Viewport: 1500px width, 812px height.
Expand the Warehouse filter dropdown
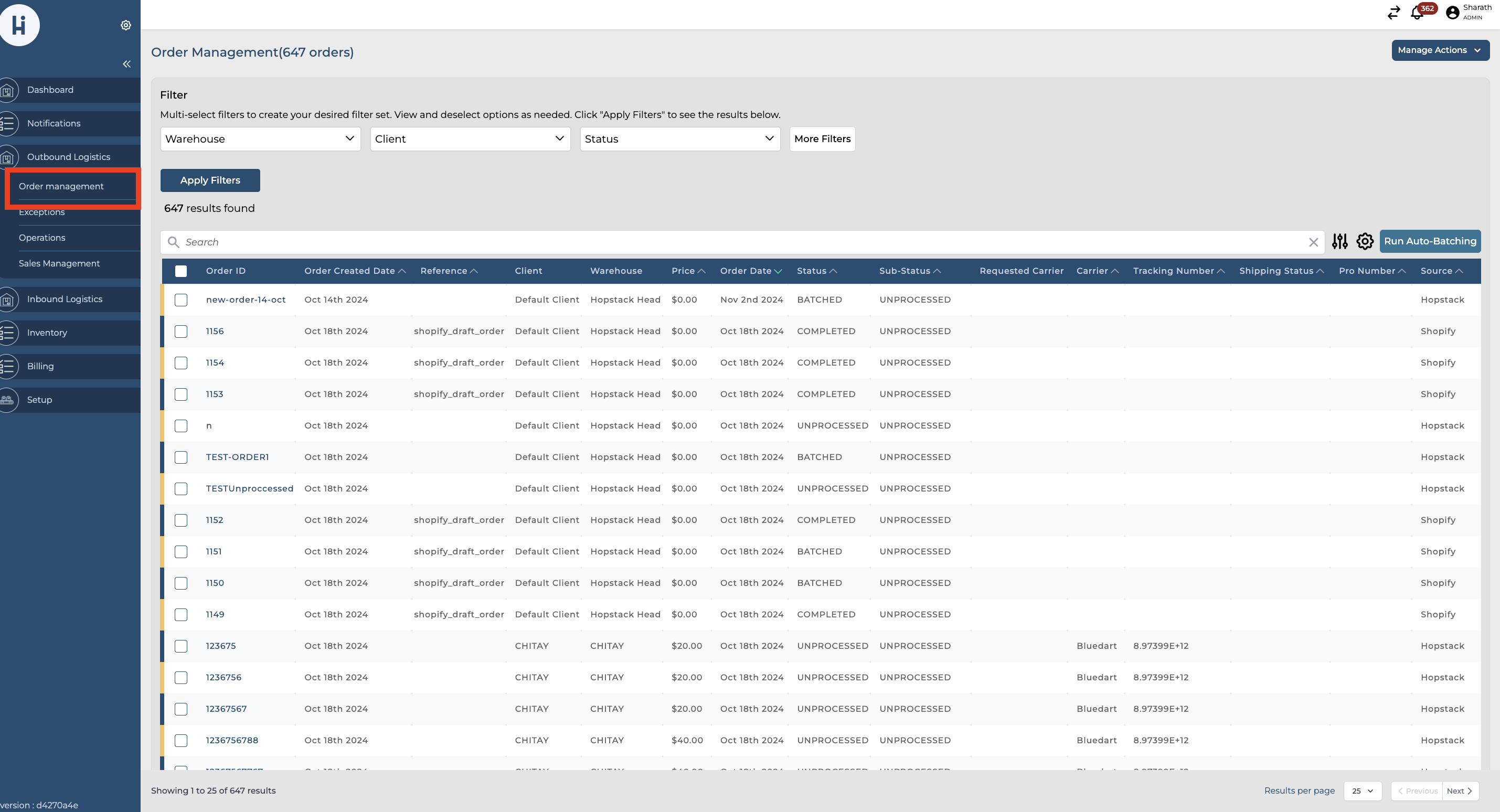[260, 139]
